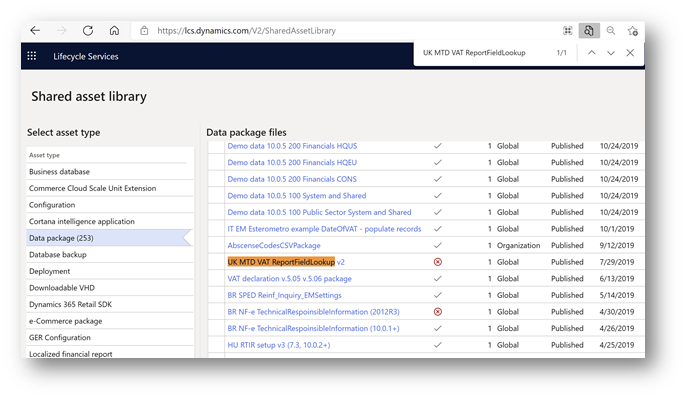Screen dimensions: 687x400
Task: Open the apps/extensions grid icon in toolbar
Action: tap(567, 30)
